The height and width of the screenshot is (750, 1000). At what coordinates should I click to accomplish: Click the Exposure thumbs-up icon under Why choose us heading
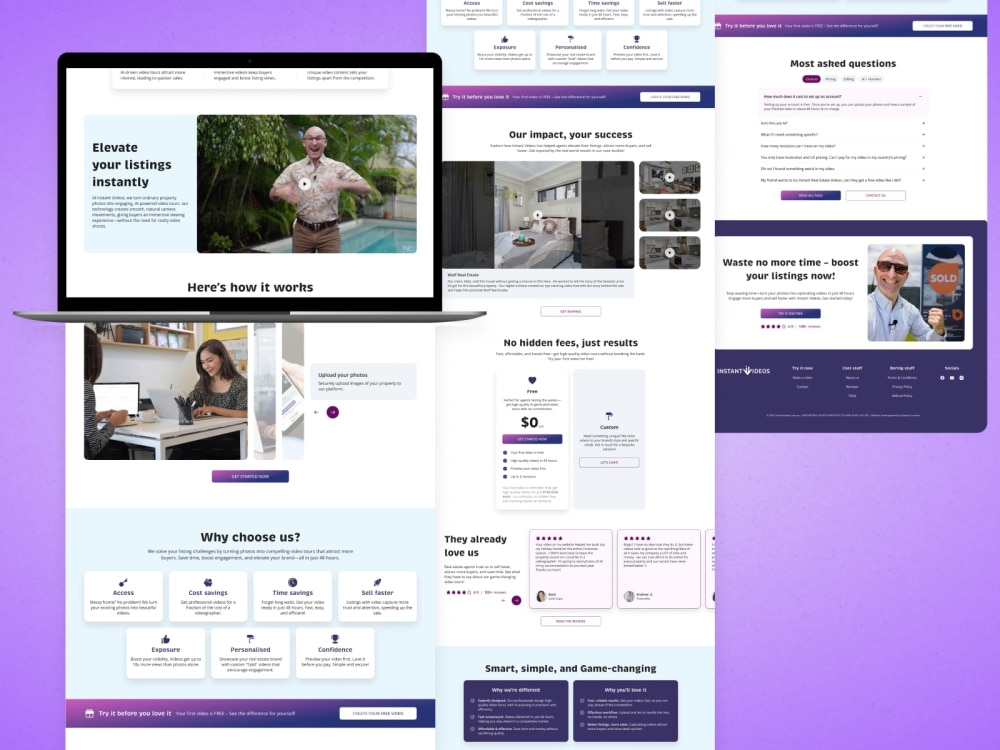tap(165, 639)
